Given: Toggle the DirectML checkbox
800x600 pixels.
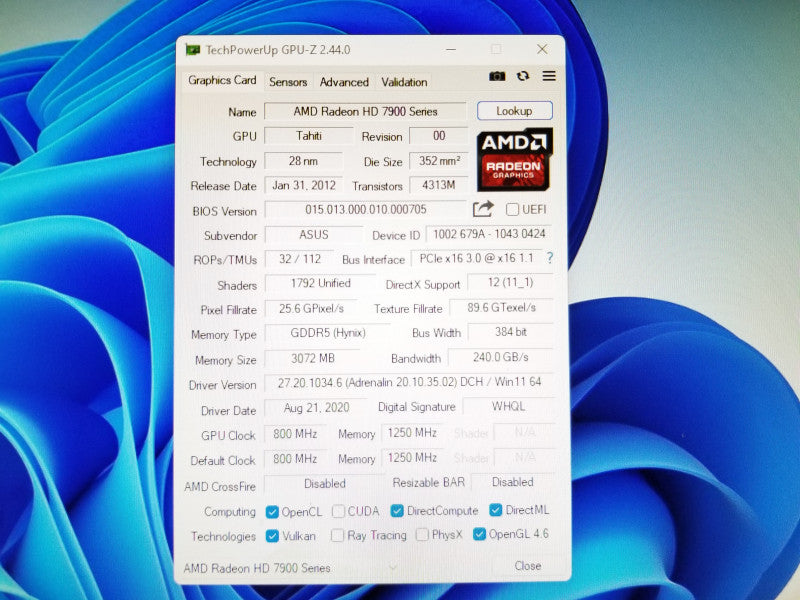Looking at the screenshot, I should pyautogui.click(x=495, y=510).
